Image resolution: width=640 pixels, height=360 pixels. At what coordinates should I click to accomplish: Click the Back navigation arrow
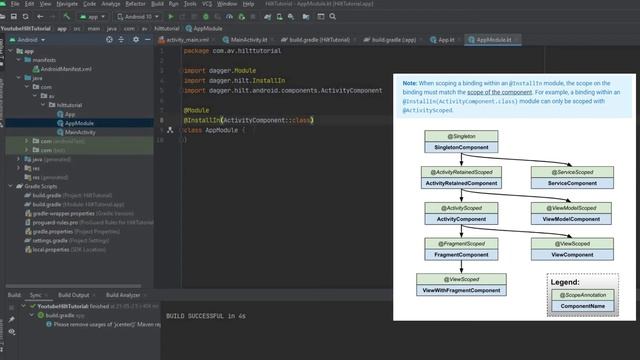[40, 17]
